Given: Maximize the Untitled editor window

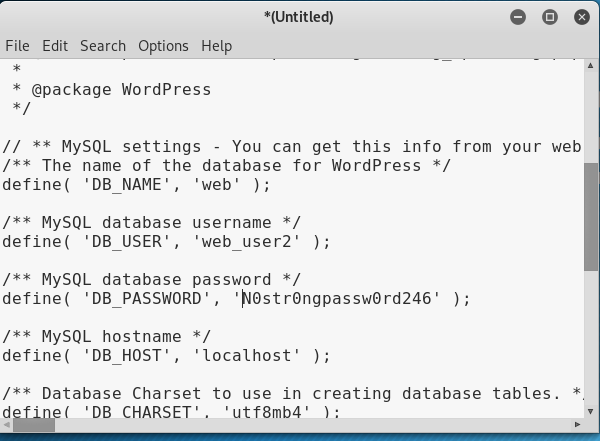Looking at the screenshot, I should click(550, 17).
